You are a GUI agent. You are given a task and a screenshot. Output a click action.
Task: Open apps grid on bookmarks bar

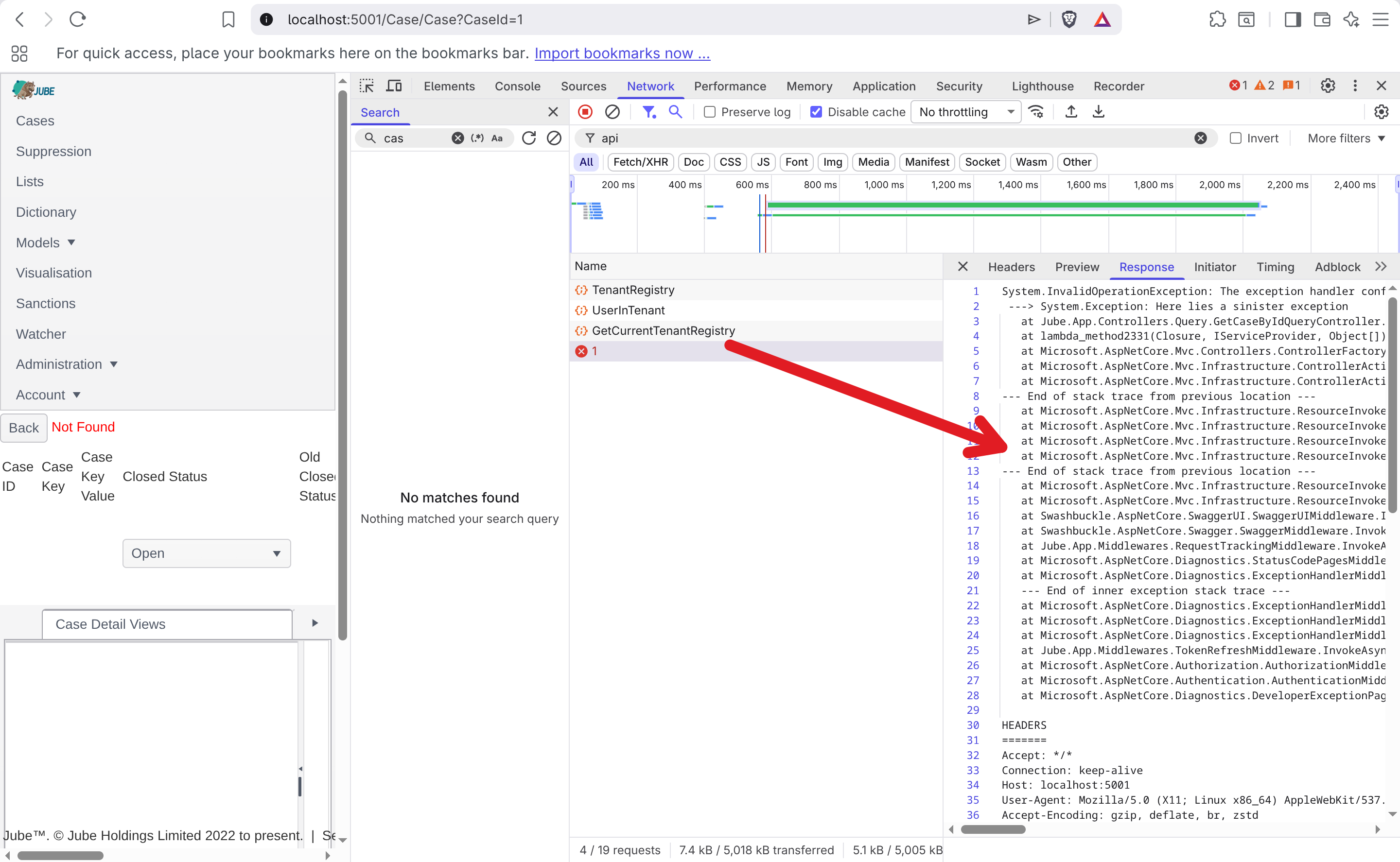(x=19, y=53)
